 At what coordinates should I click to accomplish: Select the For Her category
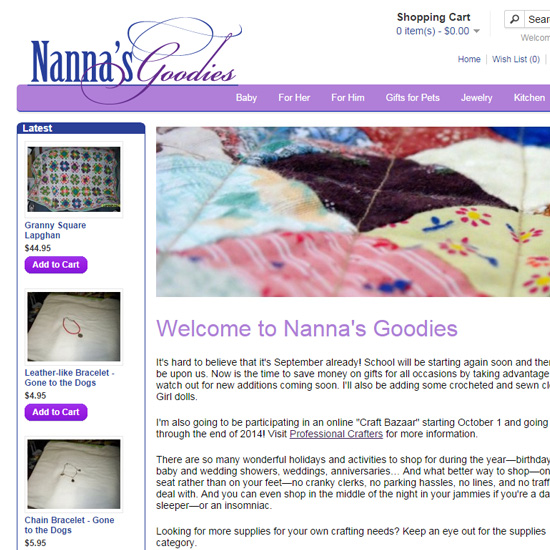pos(294,98)
